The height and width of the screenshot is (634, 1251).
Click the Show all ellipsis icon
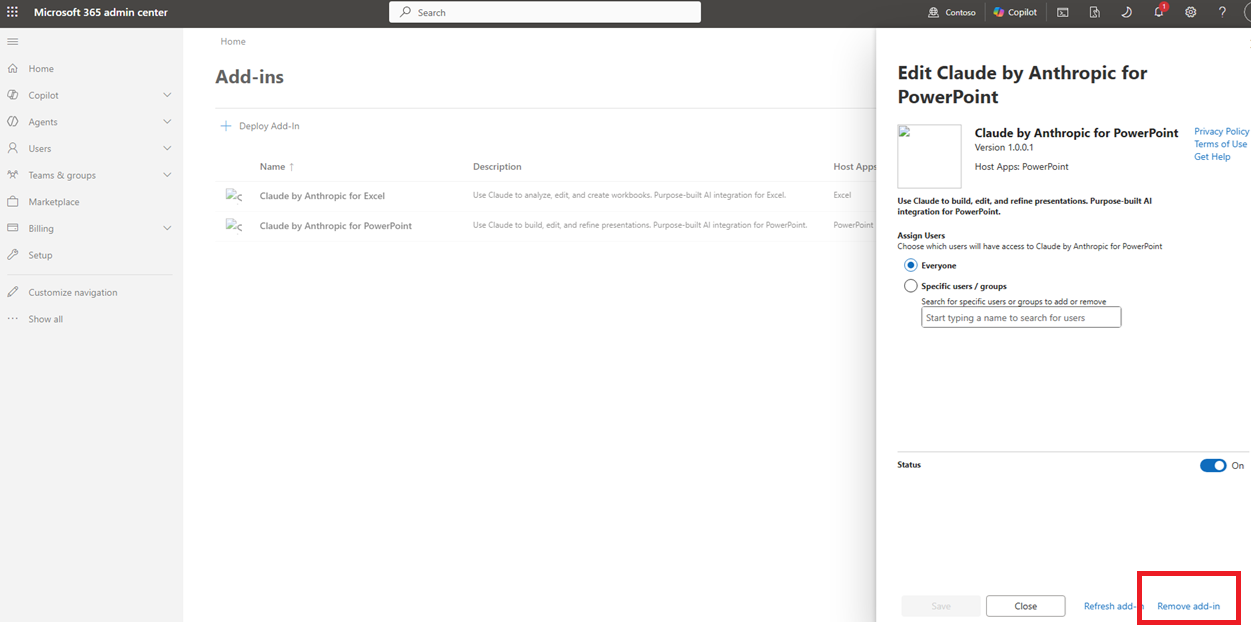point(13,319)
